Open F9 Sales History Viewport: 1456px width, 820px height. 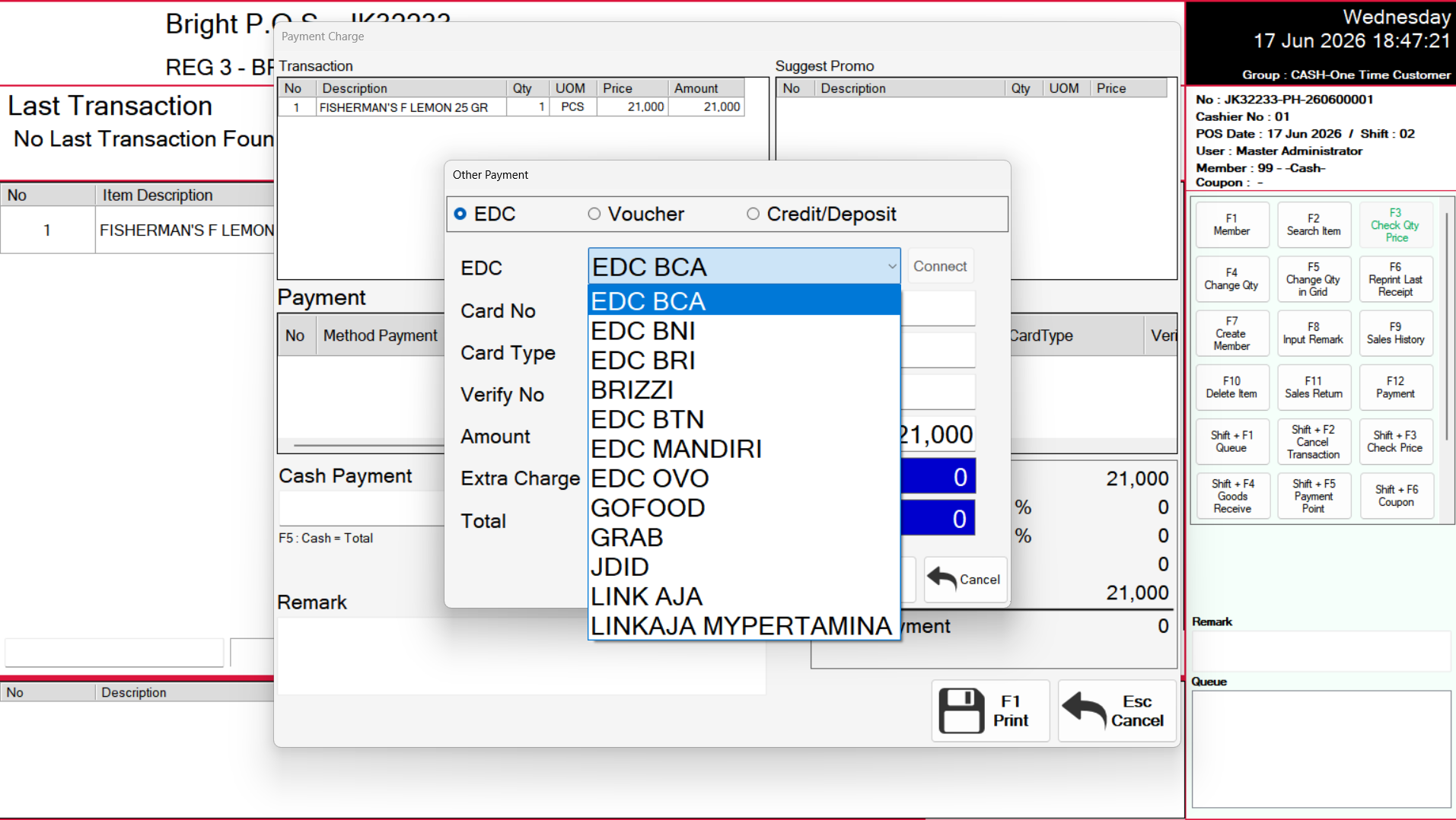pos(1395,333)
